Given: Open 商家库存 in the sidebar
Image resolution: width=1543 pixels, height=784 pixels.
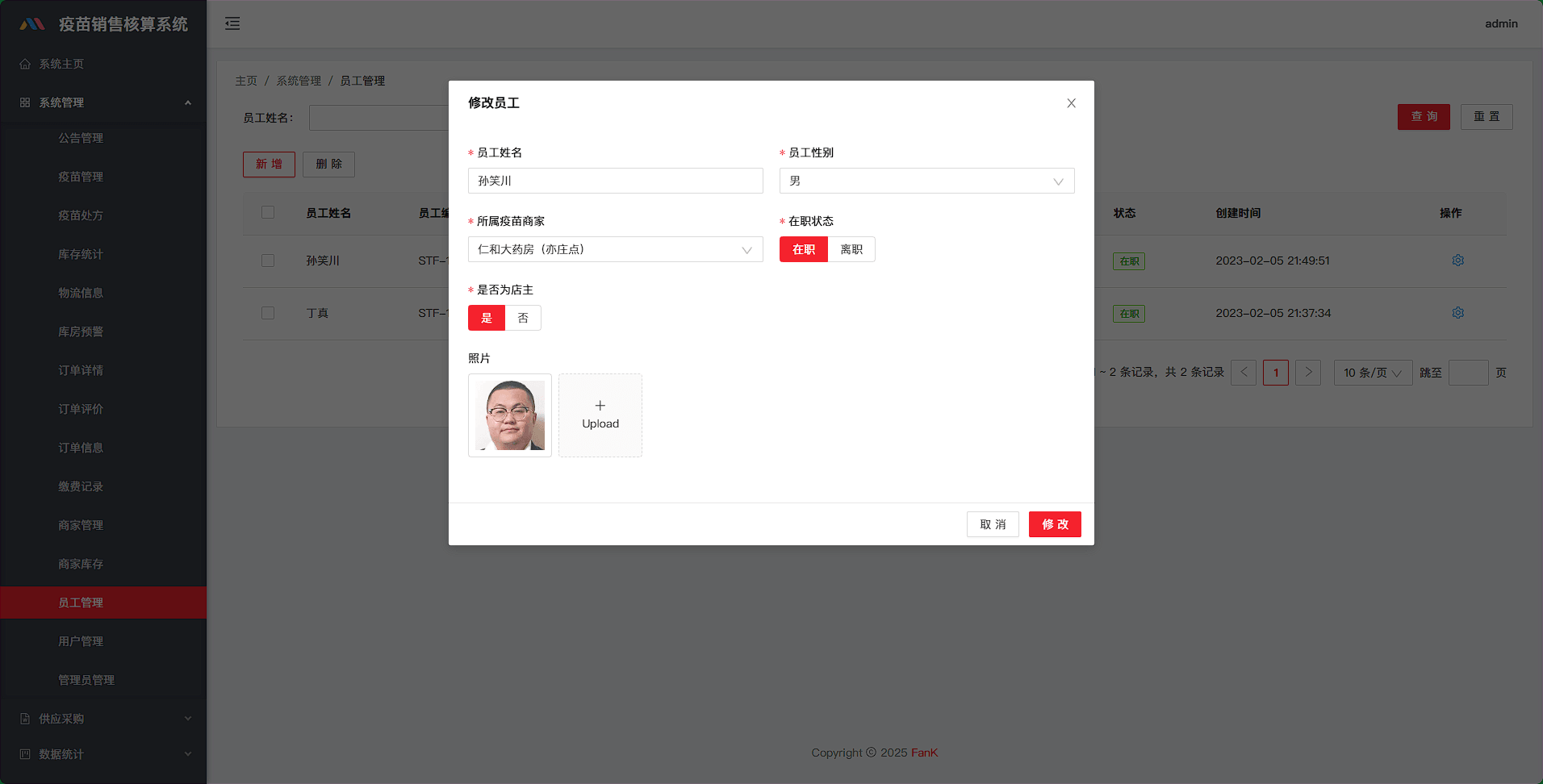Looking at the screenshot, I should (x=81, y=564).
